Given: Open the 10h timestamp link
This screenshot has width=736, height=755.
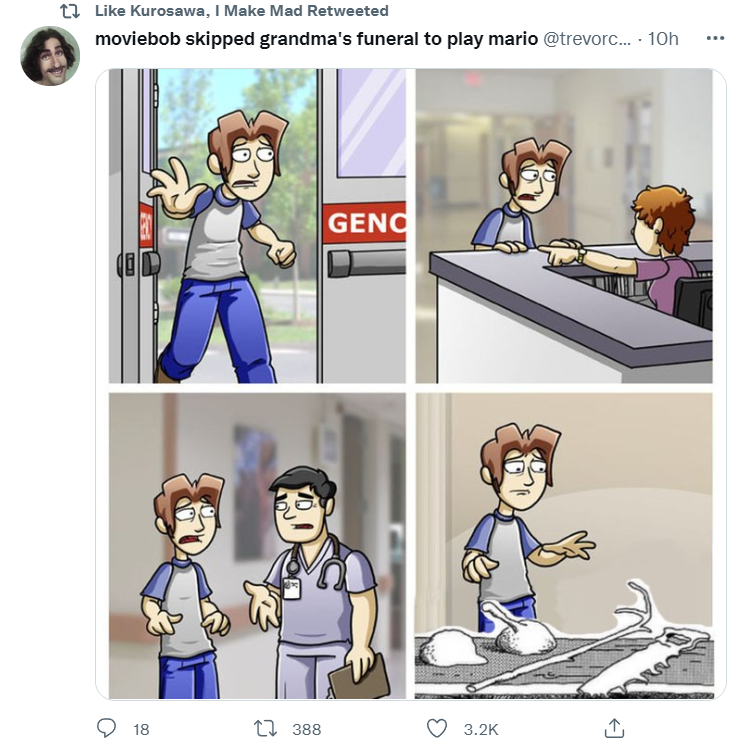Looking at the screenshot, I should click(x=663, y=39).
